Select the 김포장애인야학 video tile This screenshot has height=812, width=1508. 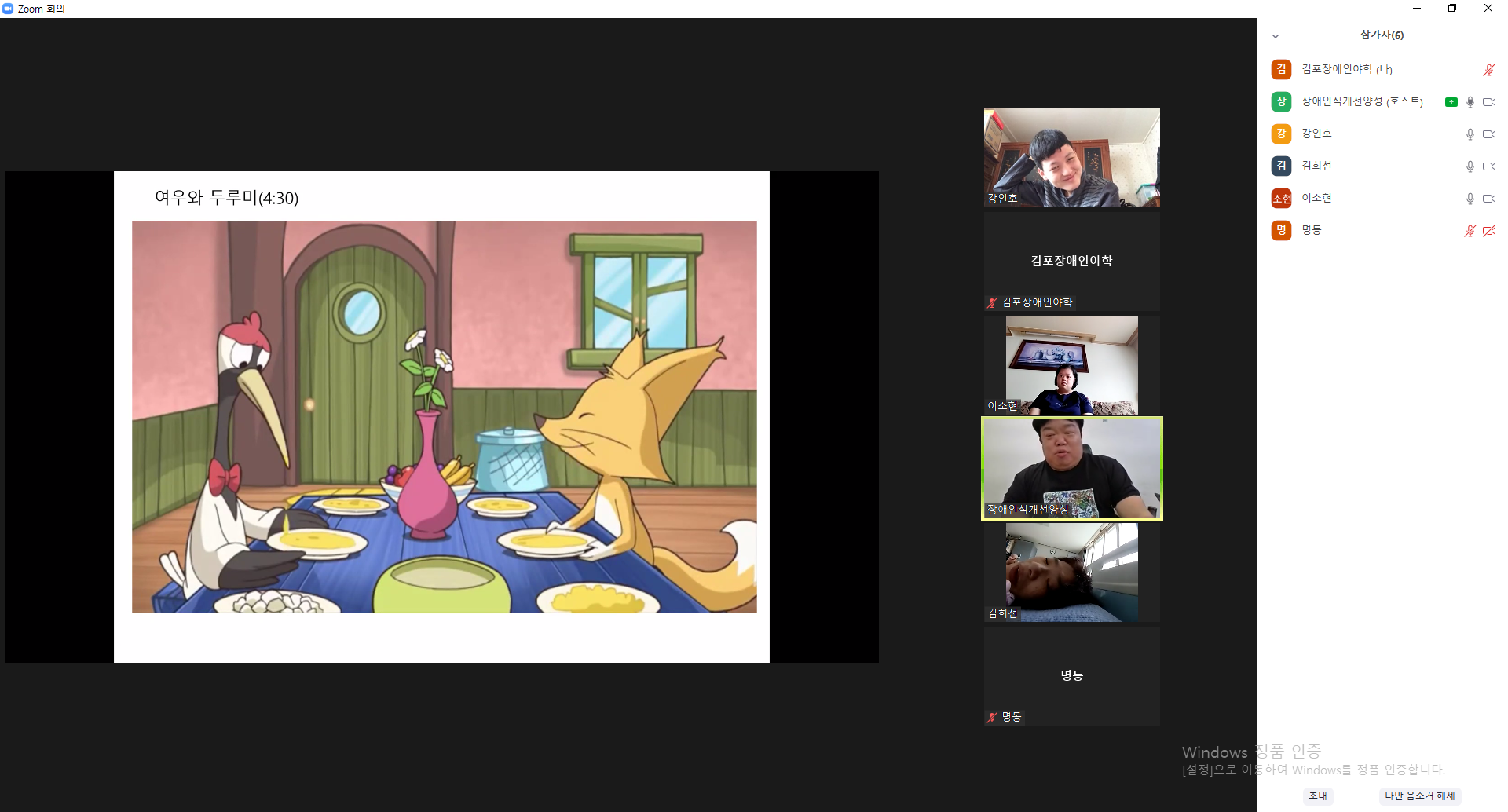point(1071,262)
